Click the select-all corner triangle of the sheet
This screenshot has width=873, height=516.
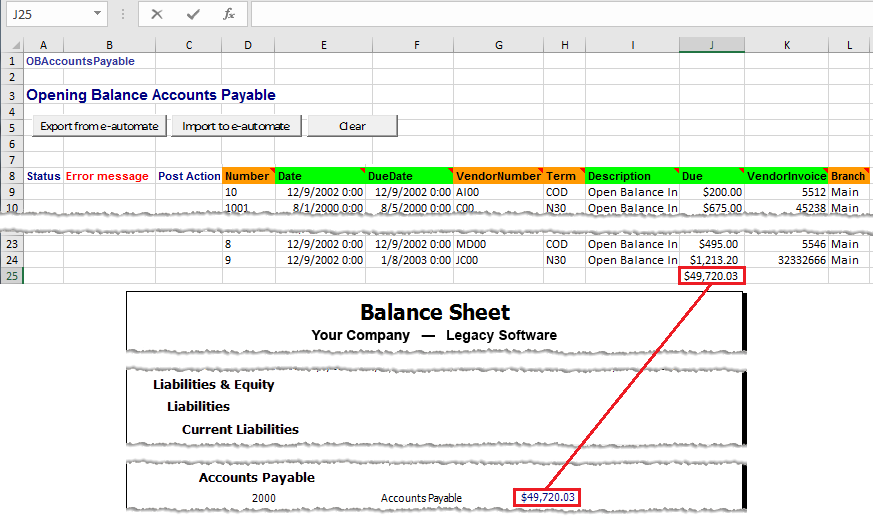12,45
